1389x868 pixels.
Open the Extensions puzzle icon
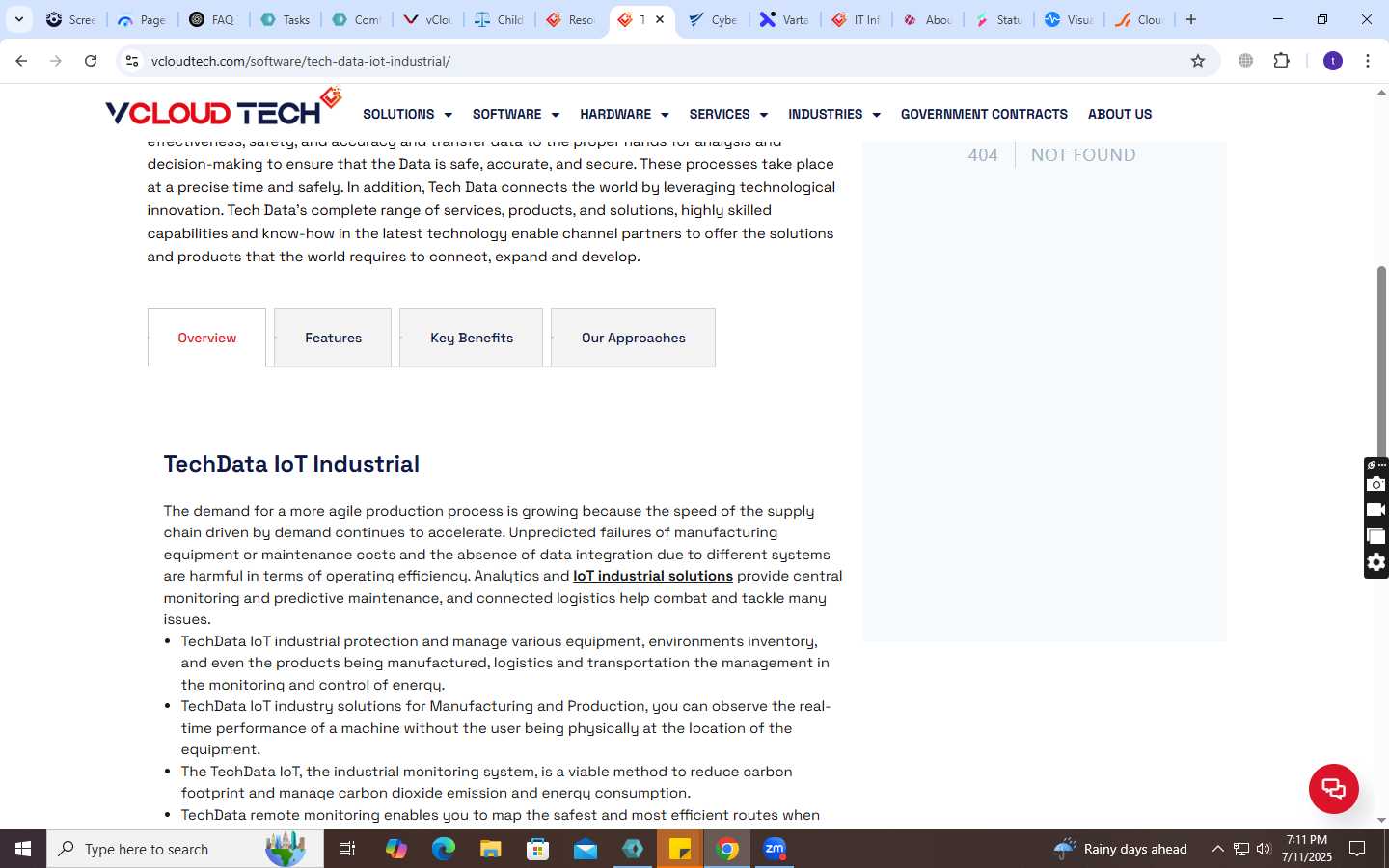(1282, 61)
